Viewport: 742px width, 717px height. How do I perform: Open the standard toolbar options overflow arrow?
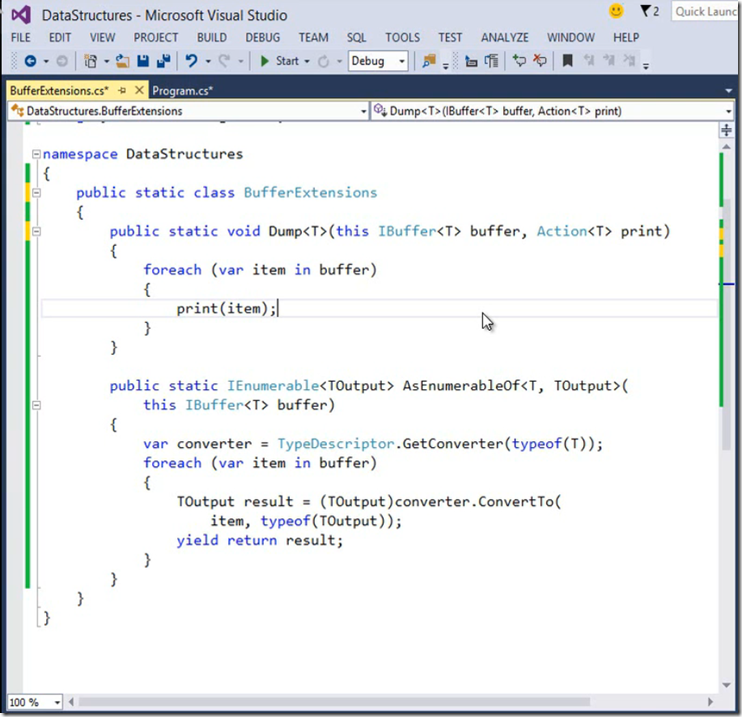click(445, 66)
